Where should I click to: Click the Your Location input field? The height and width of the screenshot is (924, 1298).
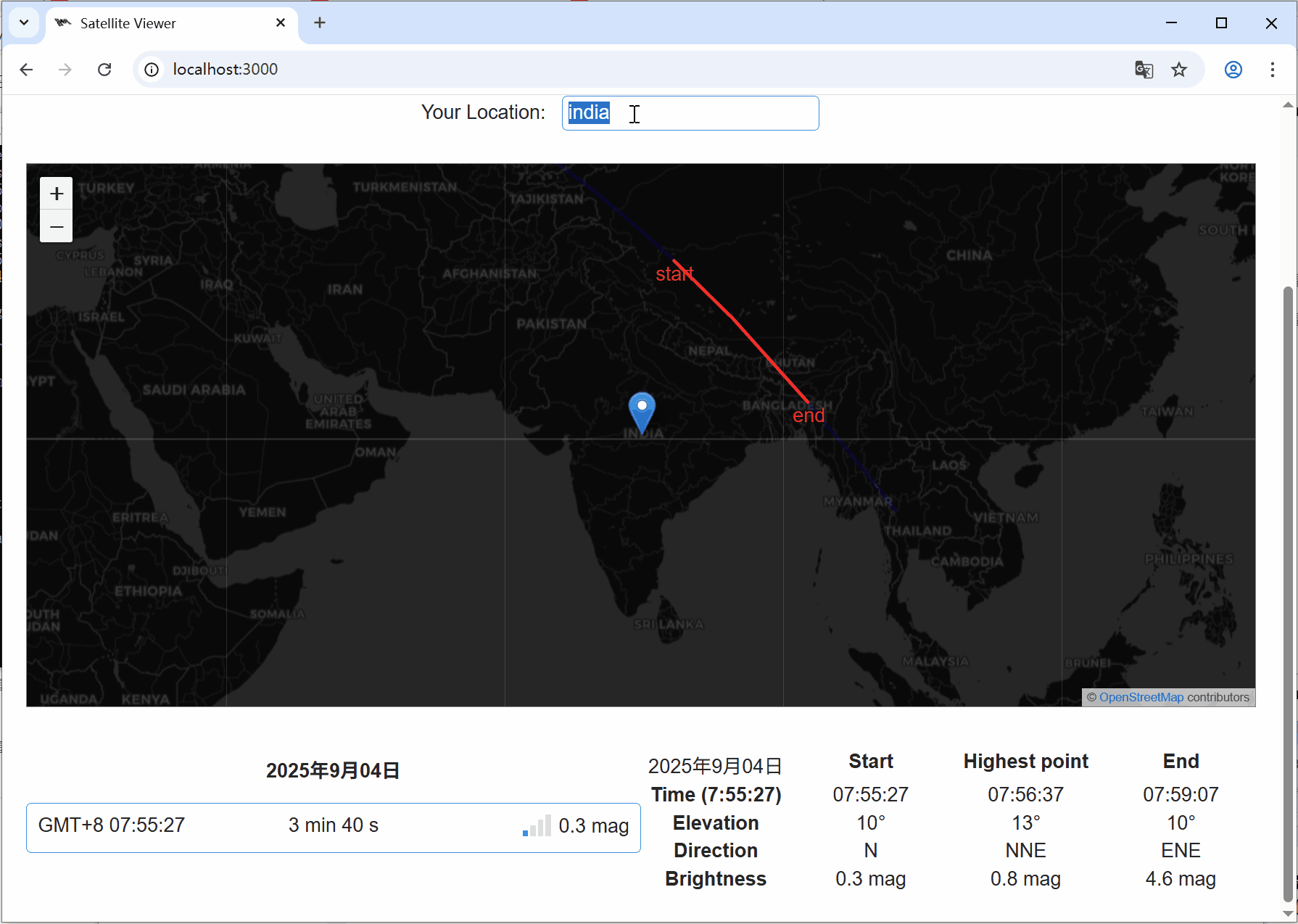[690, 113]
